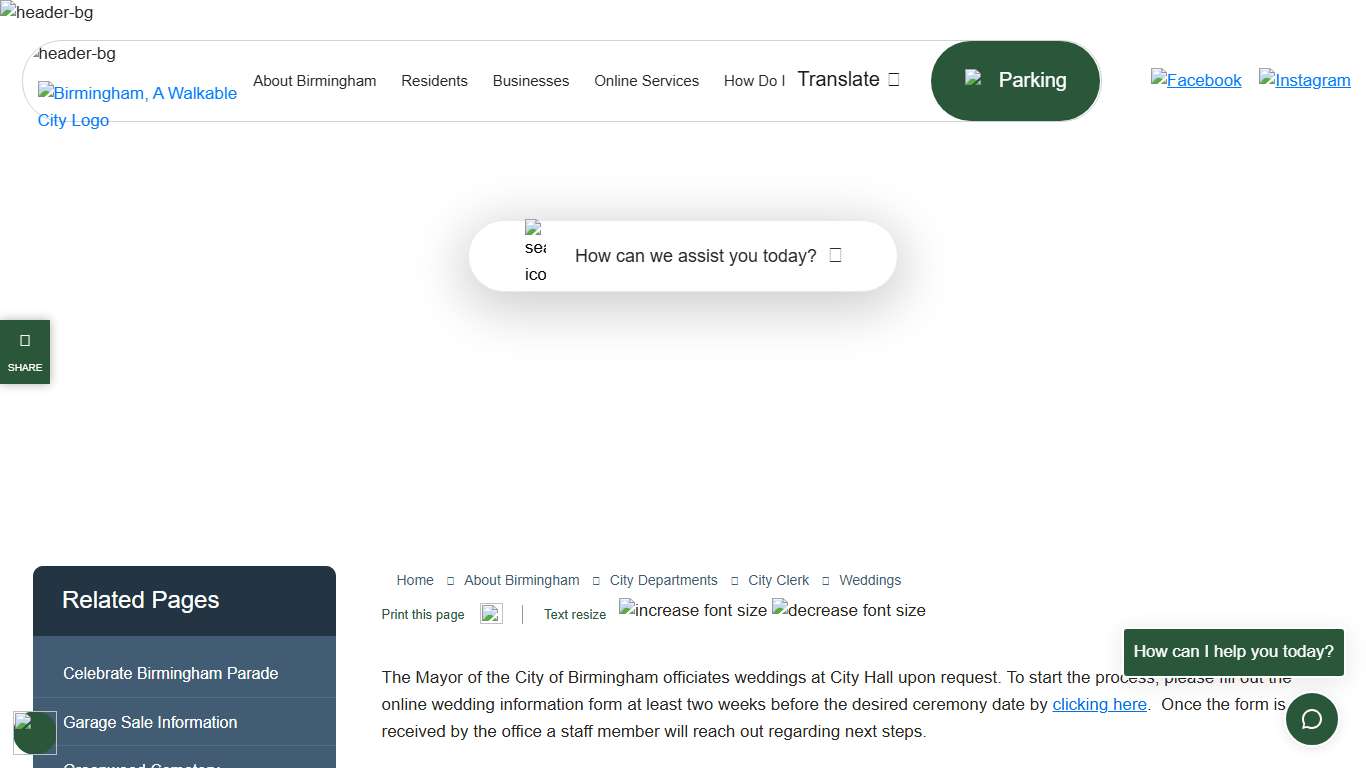Open the Share side widget

pyautogui.click(x=25, y=352)
